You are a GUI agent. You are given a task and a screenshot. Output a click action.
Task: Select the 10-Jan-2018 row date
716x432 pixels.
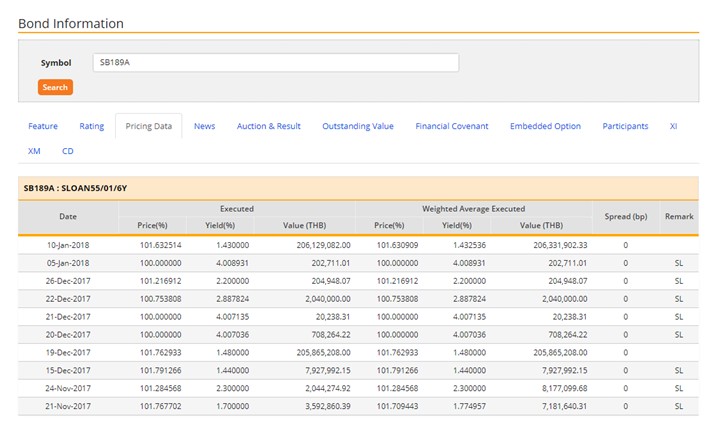pos(68,244)
